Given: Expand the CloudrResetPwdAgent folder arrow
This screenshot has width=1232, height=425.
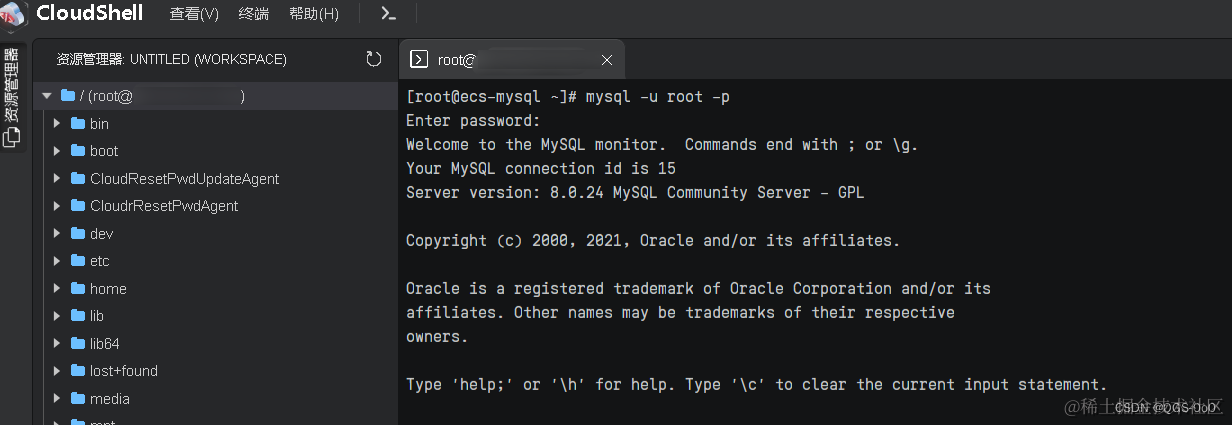Looking at the screenshot, I should [x=57, y=206].
